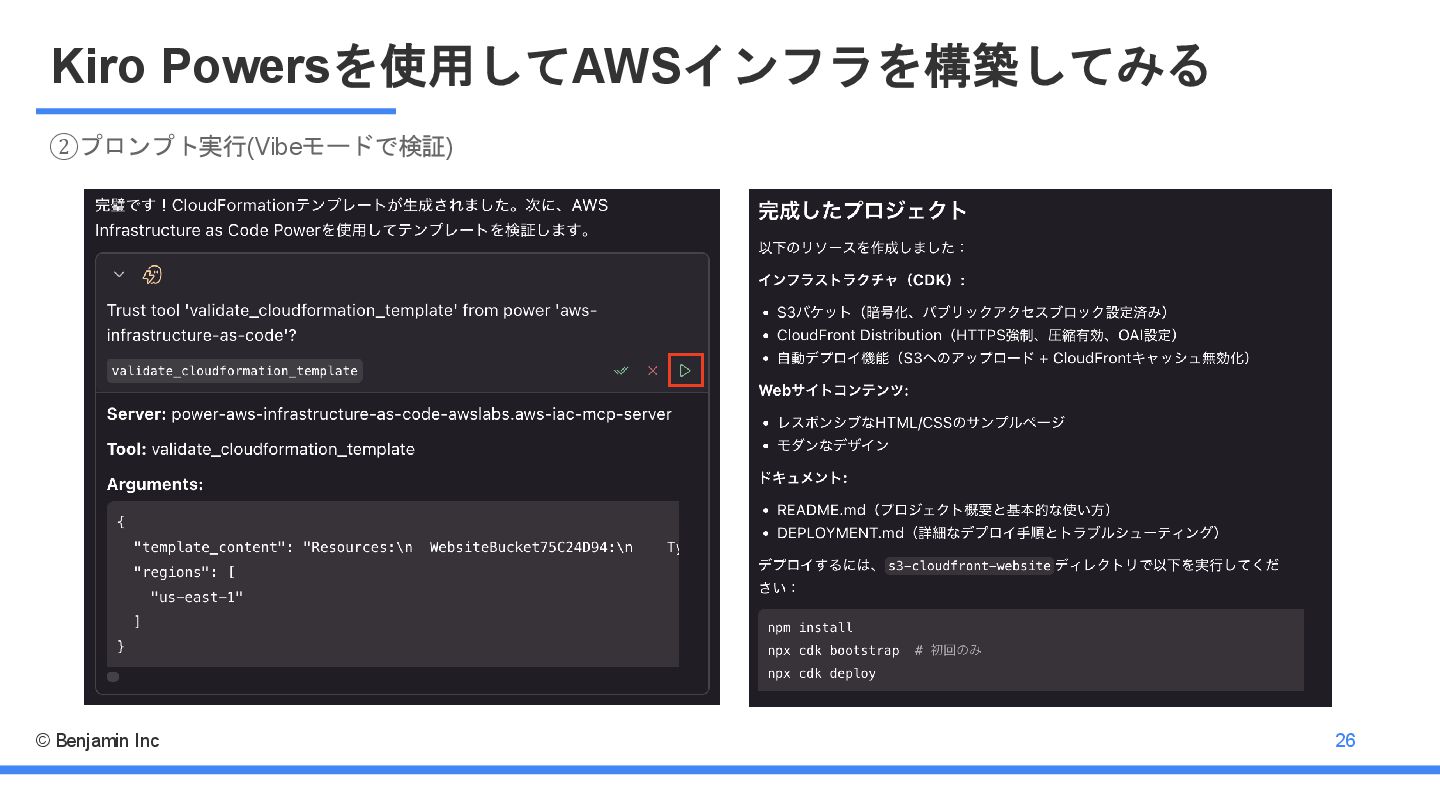Click 以下のリソースを作成しました： text
Screen dimensions: 1440x811
(x=862, y=247)
